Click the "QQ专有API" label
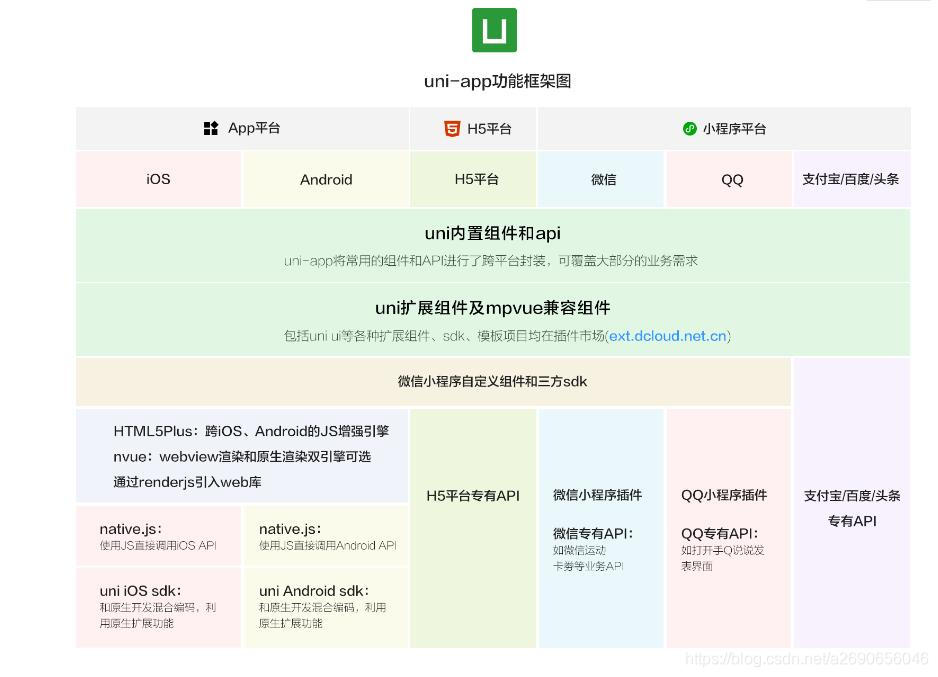The width and height of the screenshot is (938, 677). click(720, 533)
